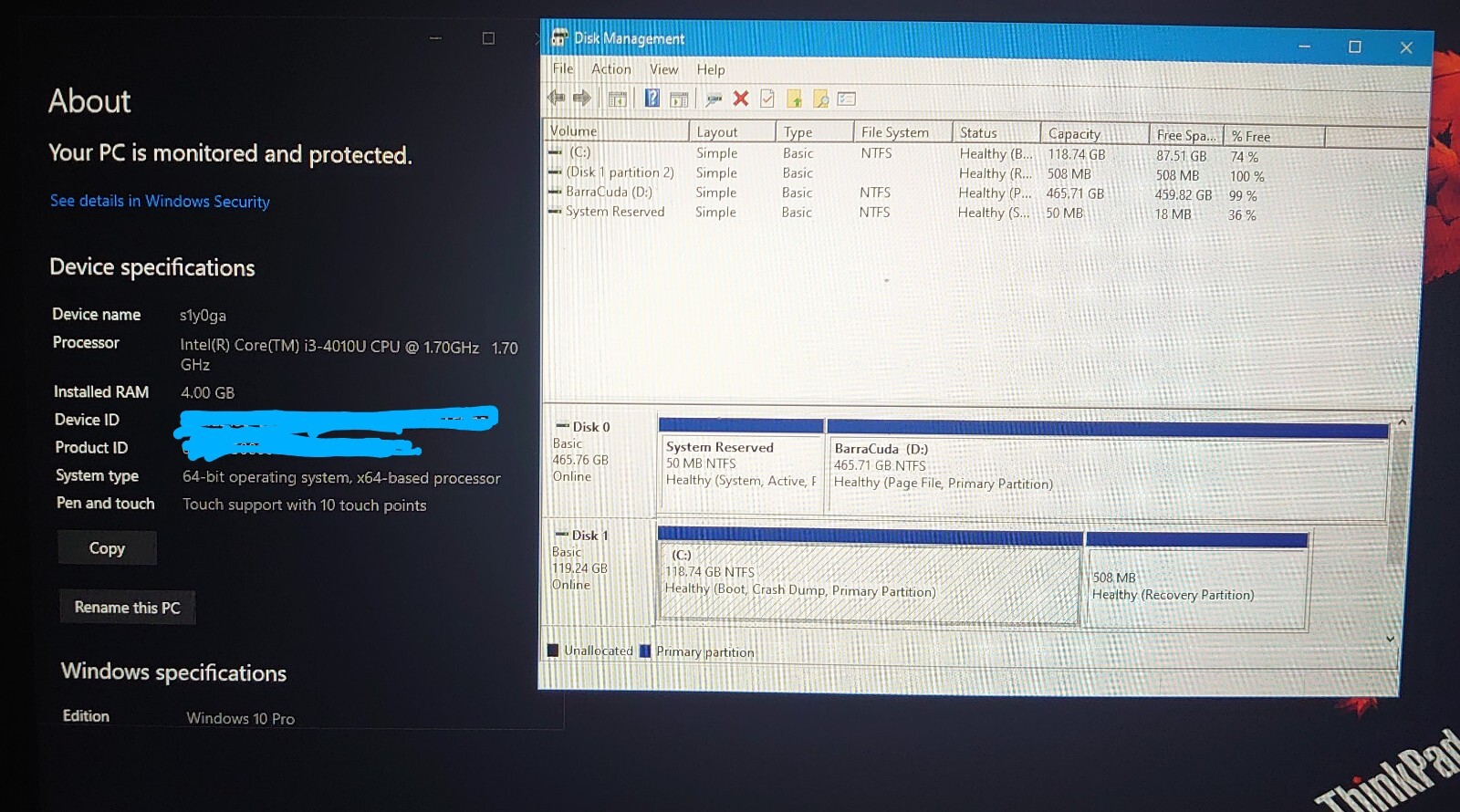Click the plug/connector toolbar icon next to Delete
Screen dimensions: 1460x812
click(x=714, y=99)
